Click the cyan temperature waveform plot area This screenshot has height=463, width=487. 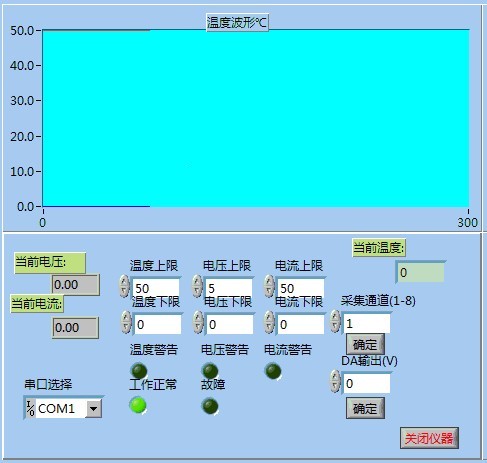256,118
